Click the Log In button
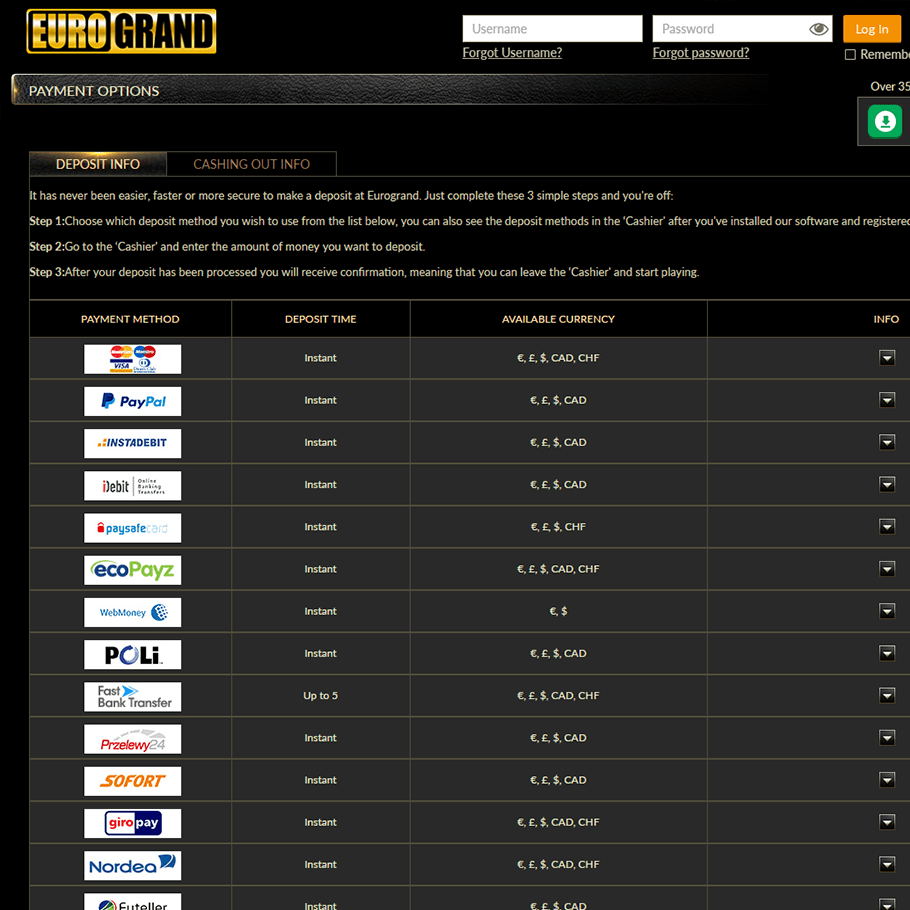Screen dimensions: 910x910 point(872,29)
